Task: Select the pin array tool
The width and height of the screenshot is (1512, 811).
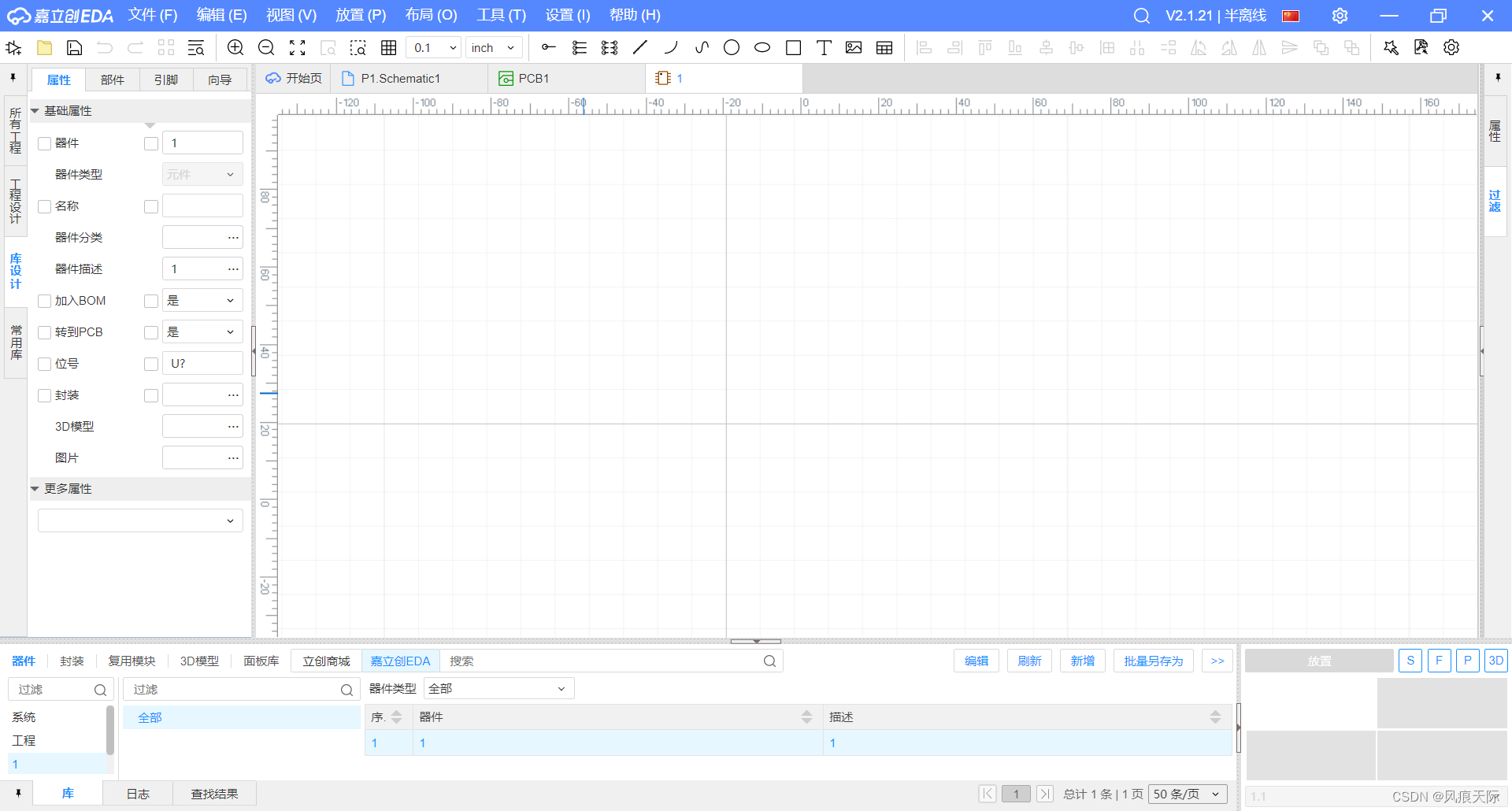Action: 610,48
